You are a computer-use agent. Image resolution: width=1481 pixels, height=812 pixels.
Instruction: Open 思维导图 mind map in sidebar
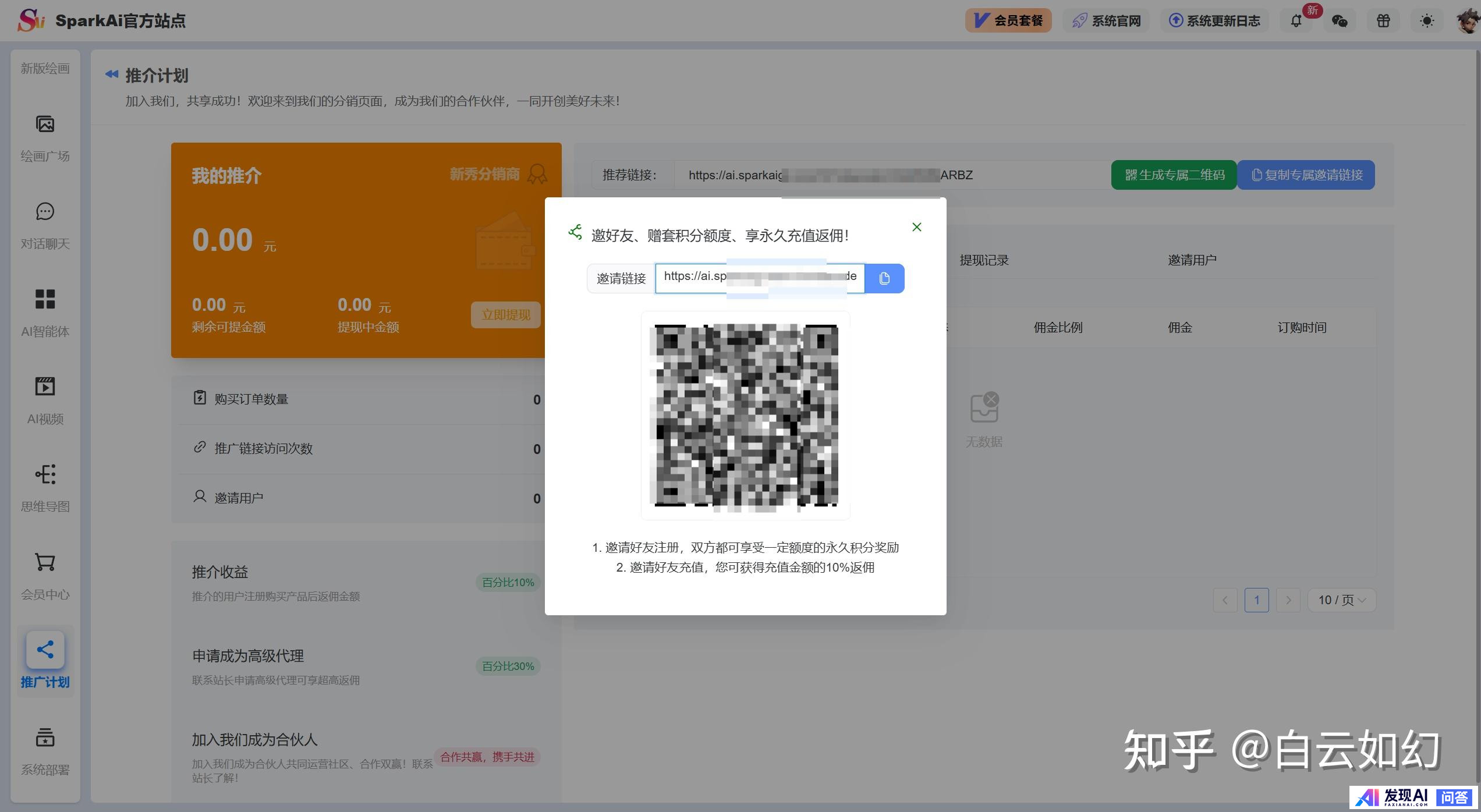(x=45, y=489)
